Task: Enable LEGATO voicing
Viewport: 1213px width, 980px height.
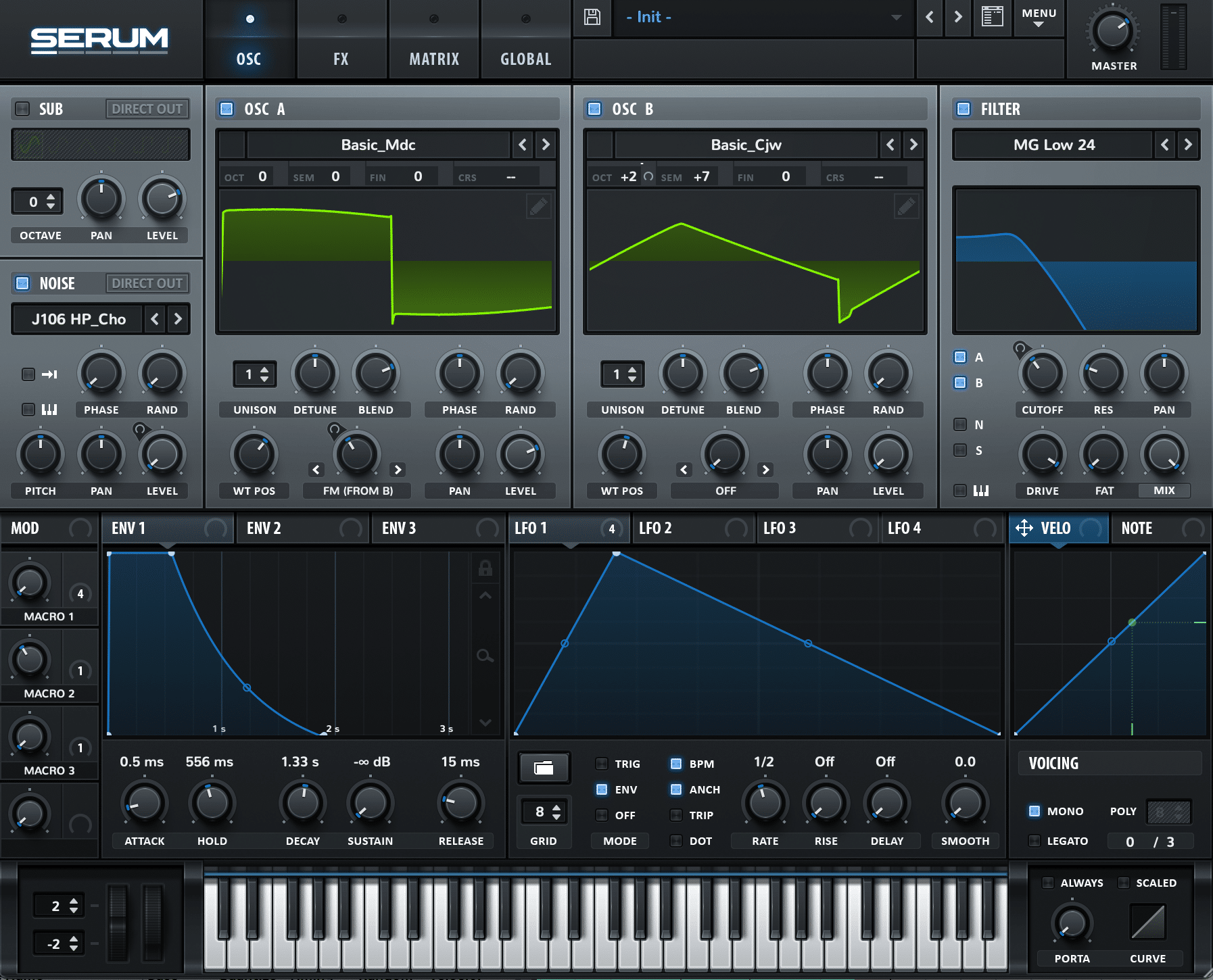Action: click(x=1034, y=841)
